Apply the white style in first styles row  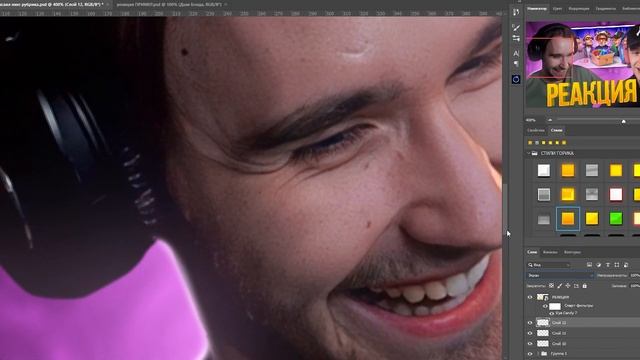point(544,170)
